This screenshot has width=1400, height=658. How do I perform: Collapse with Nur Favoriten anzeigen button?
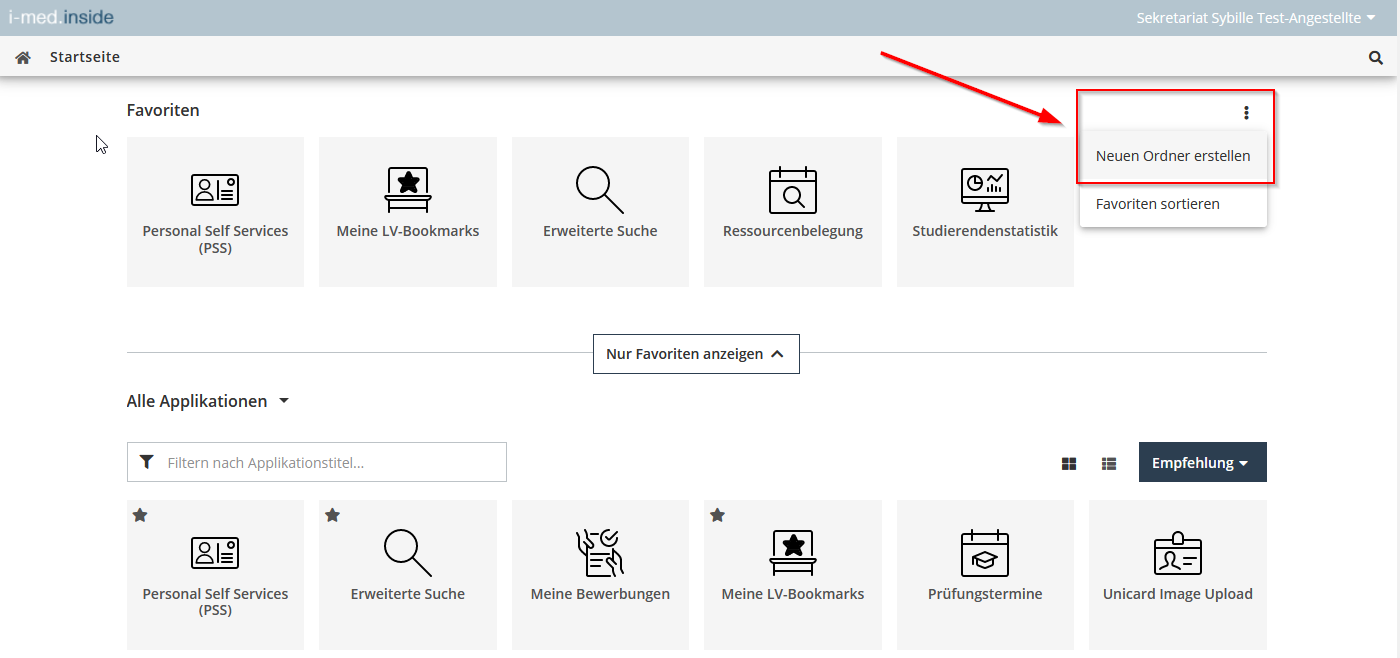point(696,354)
